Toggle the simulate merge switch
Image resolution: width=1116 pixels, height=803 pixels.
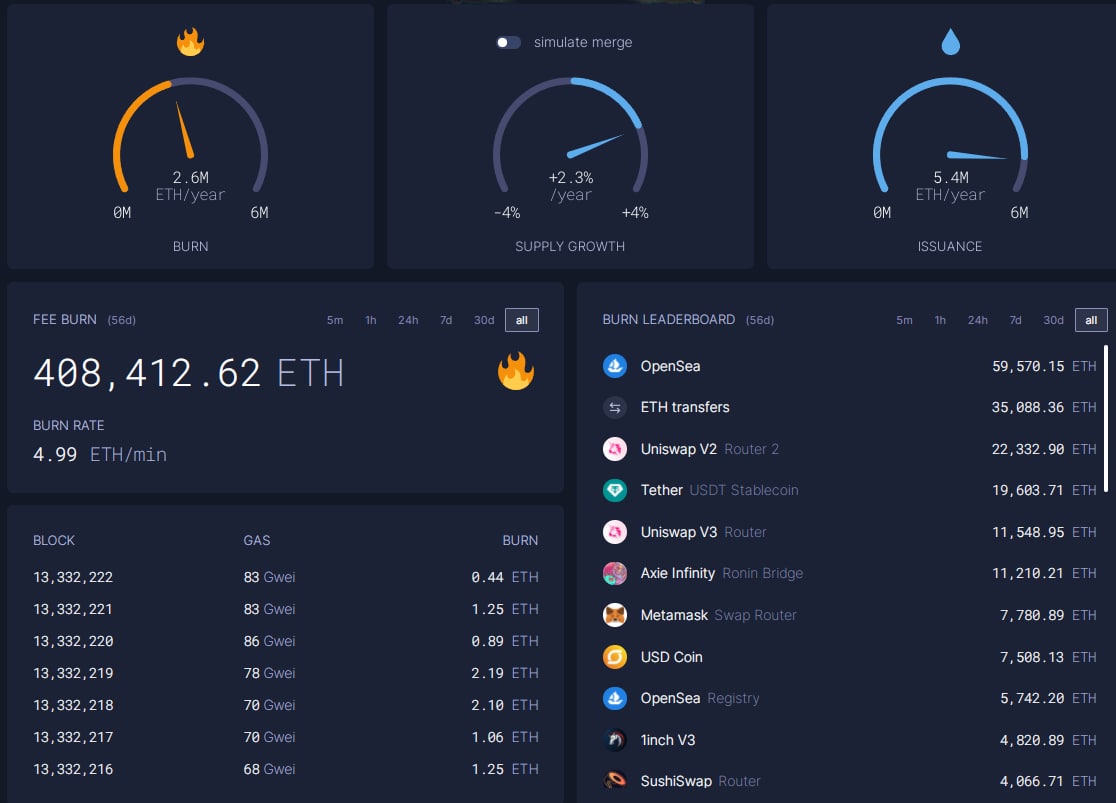(x=508, y=43)
